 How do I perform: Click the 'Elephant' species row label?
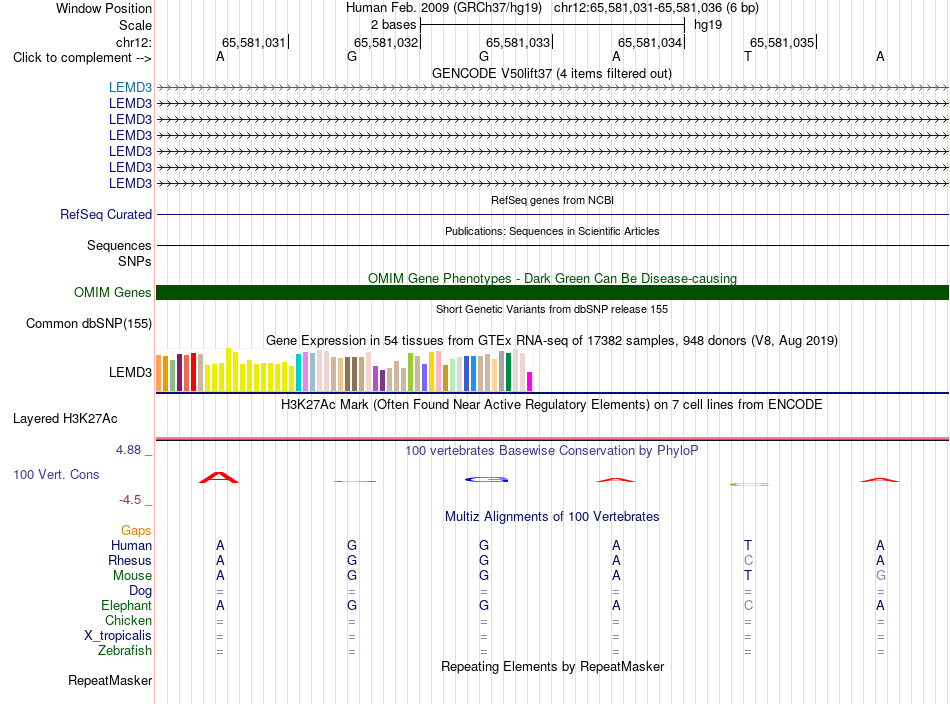click(126, 605)
